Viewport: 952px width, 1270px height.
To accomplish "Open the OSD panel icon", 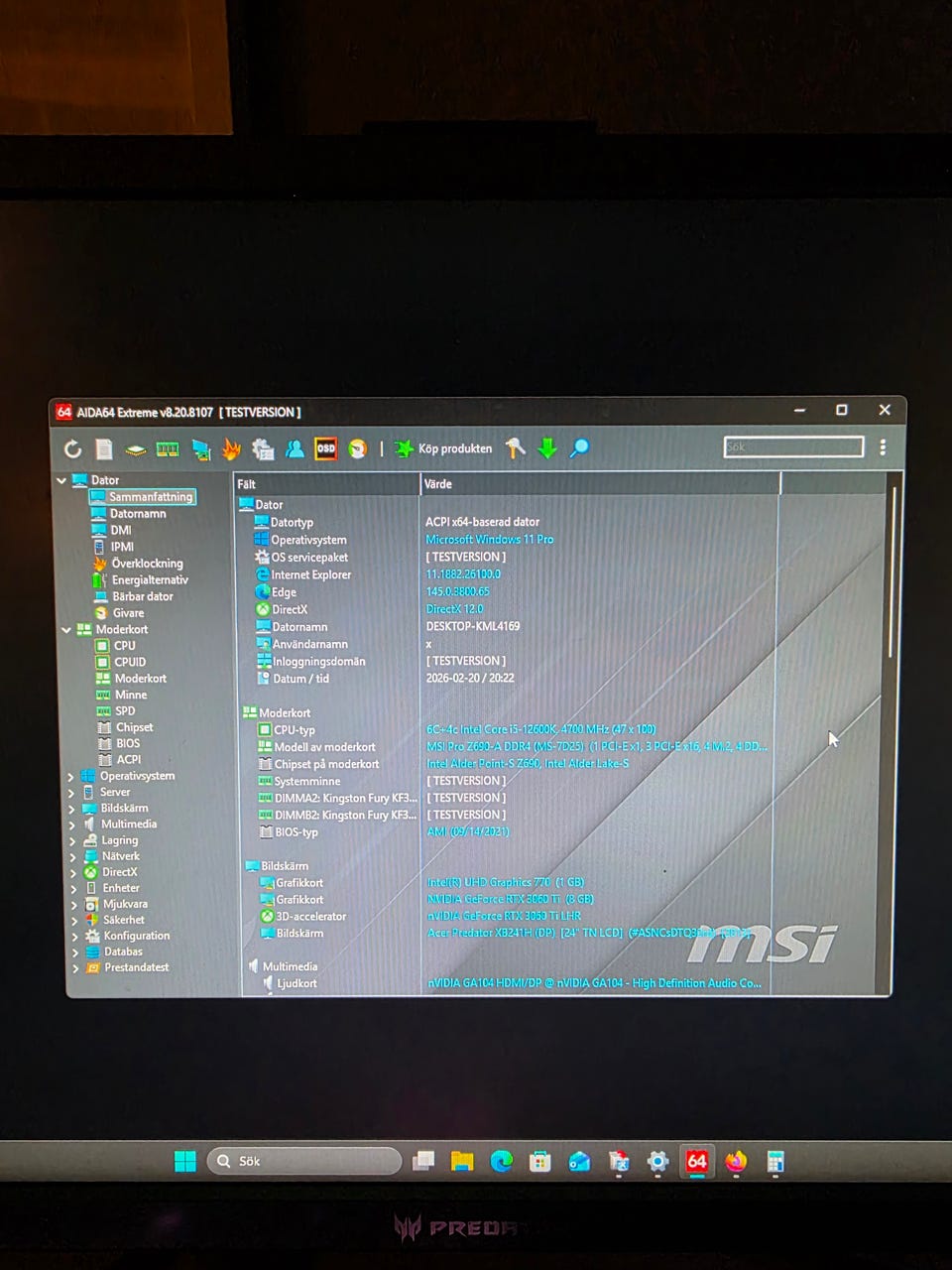I will pyautogui.click(x=325, y=448).
